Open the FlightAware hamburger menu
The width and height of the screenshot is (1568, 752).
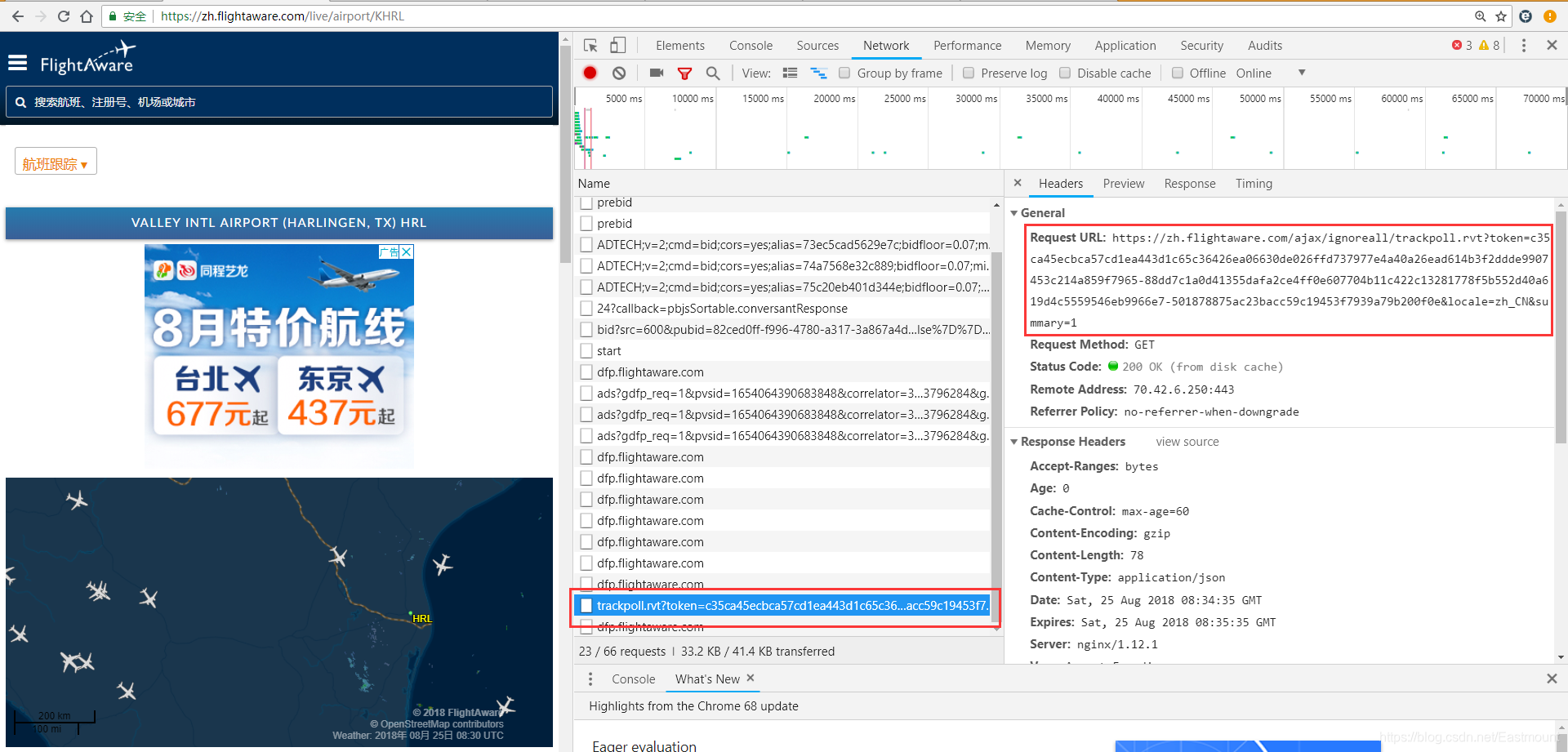[x=17, y=63]
